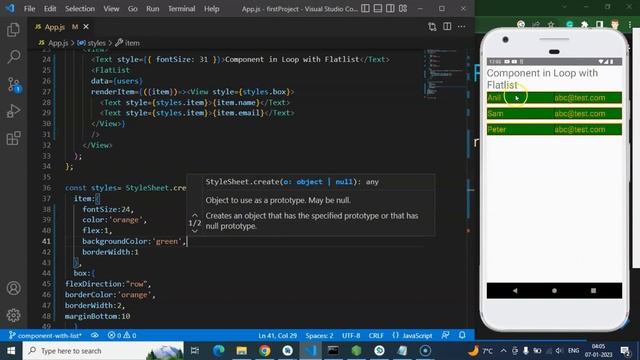Click the VS Code logo icon

(10, 8)
